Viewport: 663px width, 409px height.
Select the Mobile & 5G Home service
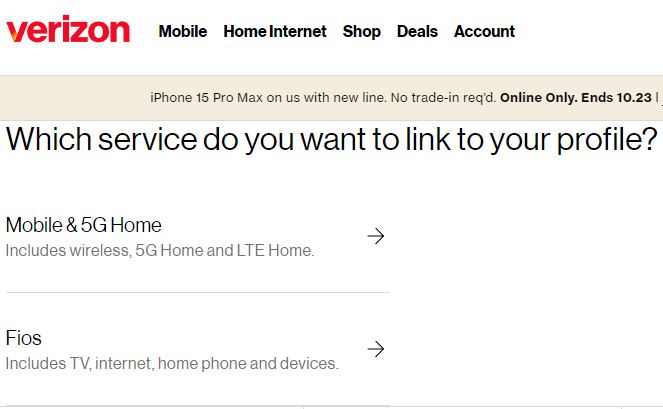pyautogui.click(x=198, y=237)
